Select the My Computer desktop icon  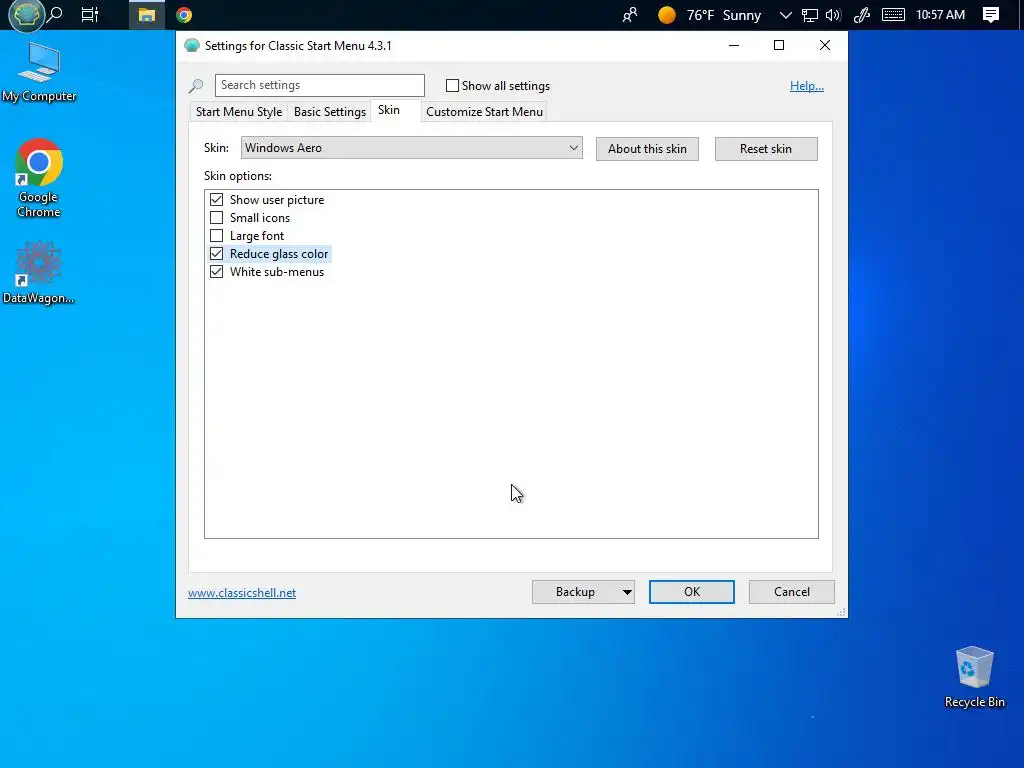[39, 72]
